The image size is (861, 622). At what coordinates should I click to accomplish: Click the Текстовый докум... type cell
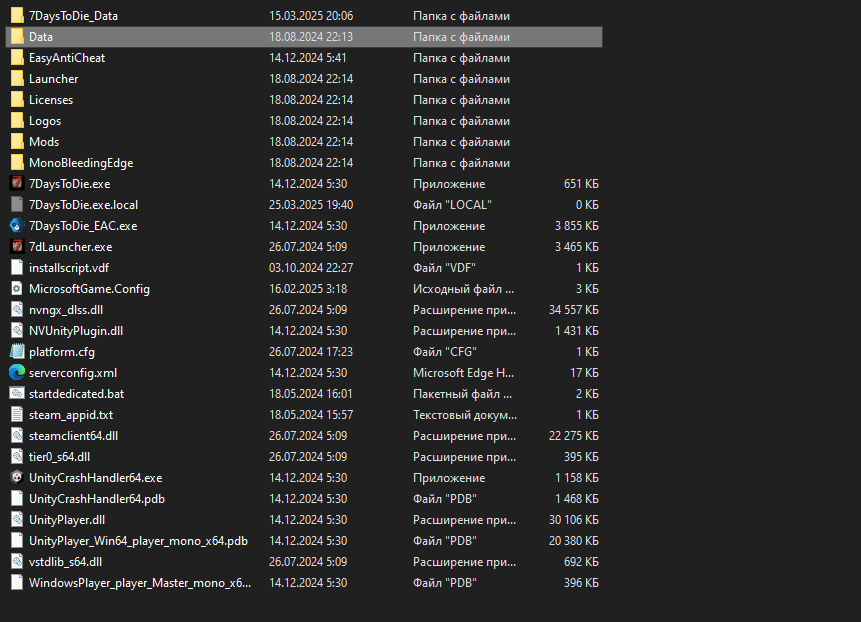point(465,415)
